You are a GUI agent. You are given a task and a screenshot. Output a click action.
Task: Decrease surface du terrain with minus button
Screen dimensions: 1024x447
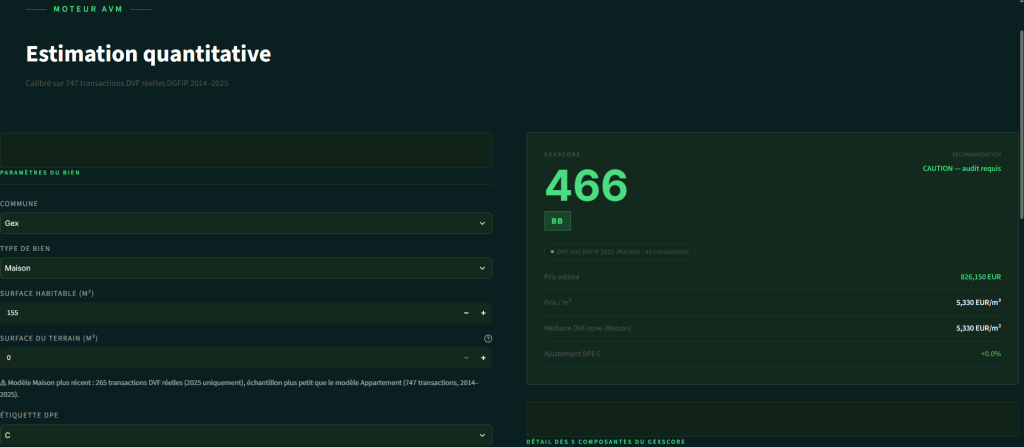[466, 358]
